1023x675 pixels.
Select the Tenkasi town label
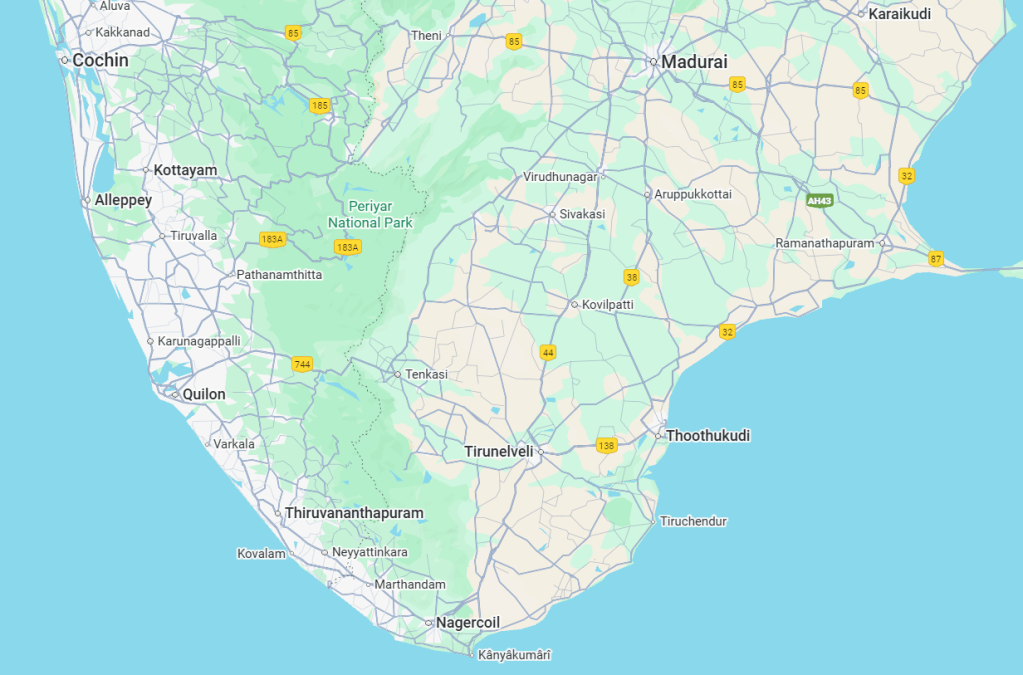point(426,375)
